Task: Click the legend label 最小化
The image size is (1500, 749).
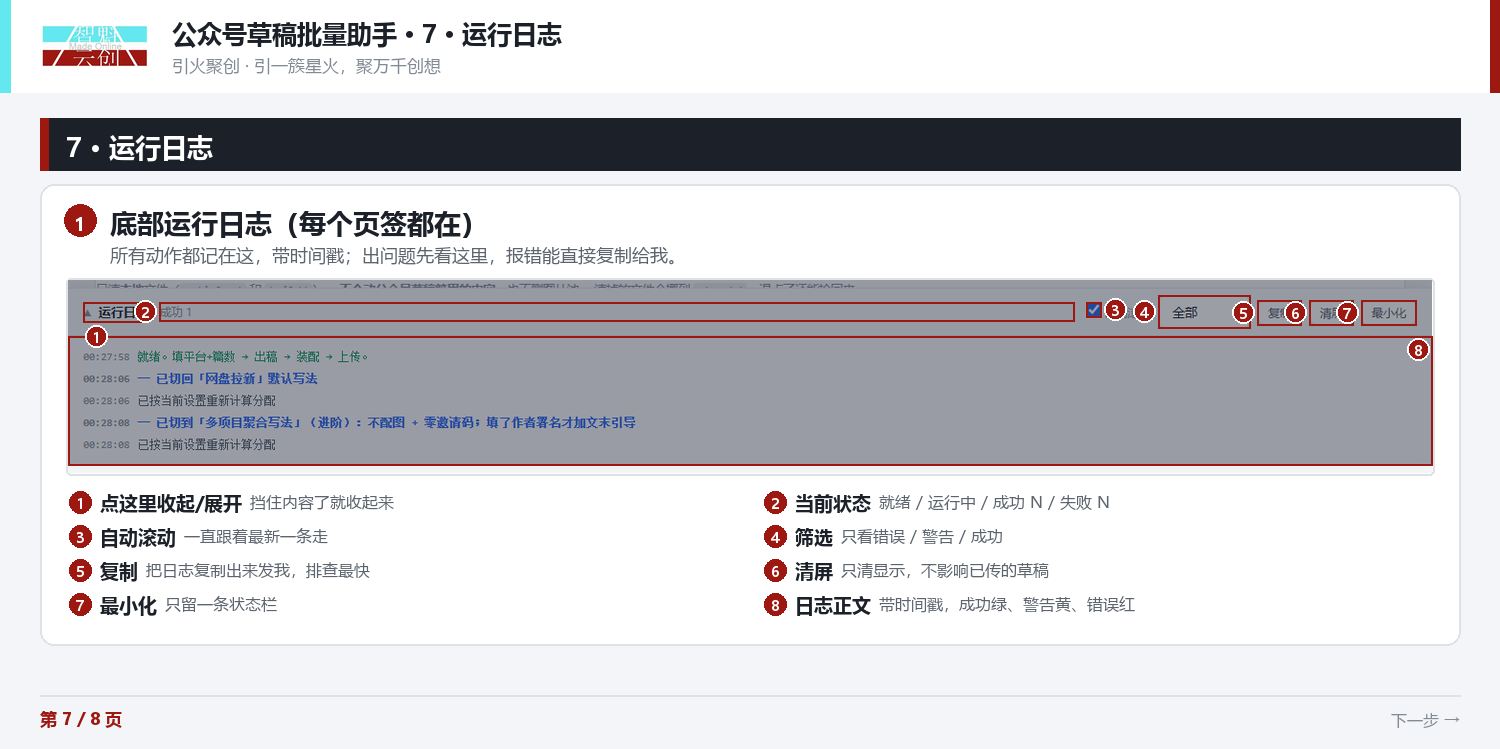Action: click(128, 606)
